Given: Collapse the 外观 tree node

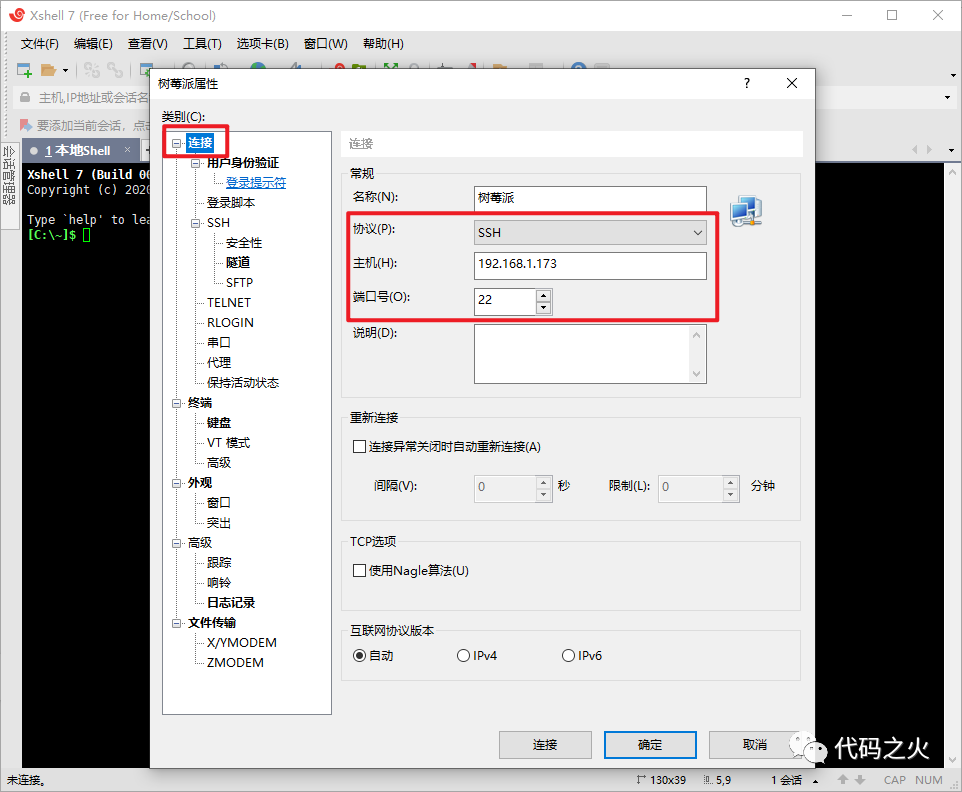Looking at the screenshot, I should click(x=177, y=483).
